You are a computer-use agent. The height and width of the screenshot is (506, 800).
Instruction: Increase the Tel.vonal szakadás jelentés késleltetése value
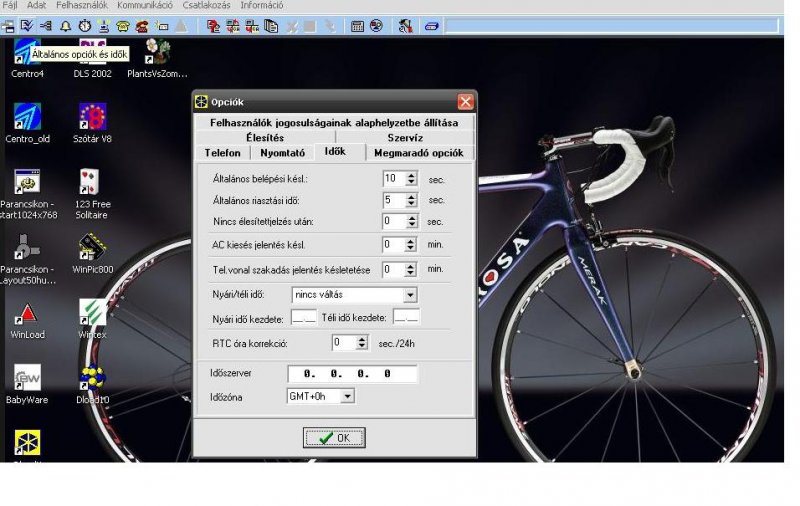point(411,266)
